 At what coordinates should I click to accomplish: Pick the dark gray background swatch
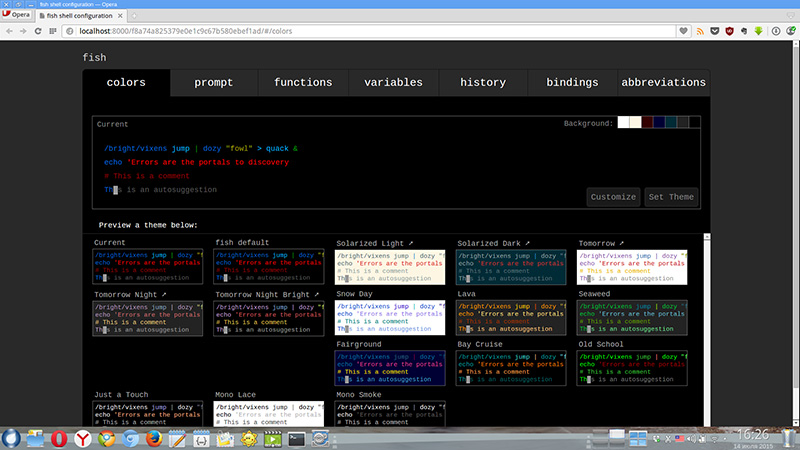coord(683,122)
